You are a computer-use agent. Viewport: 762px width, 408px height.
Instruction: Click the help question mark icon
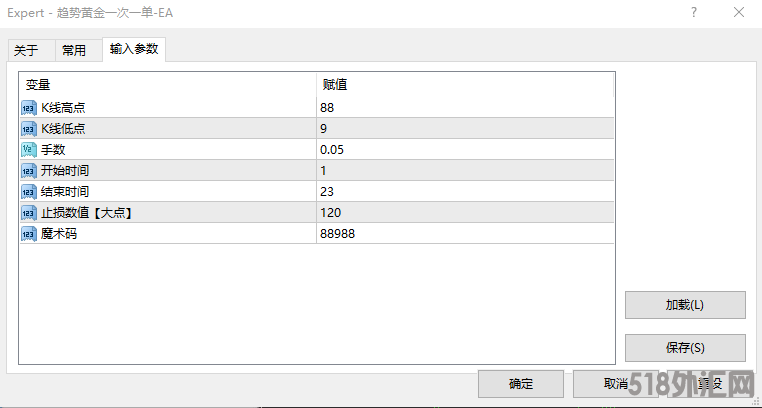tap(694, 13)
